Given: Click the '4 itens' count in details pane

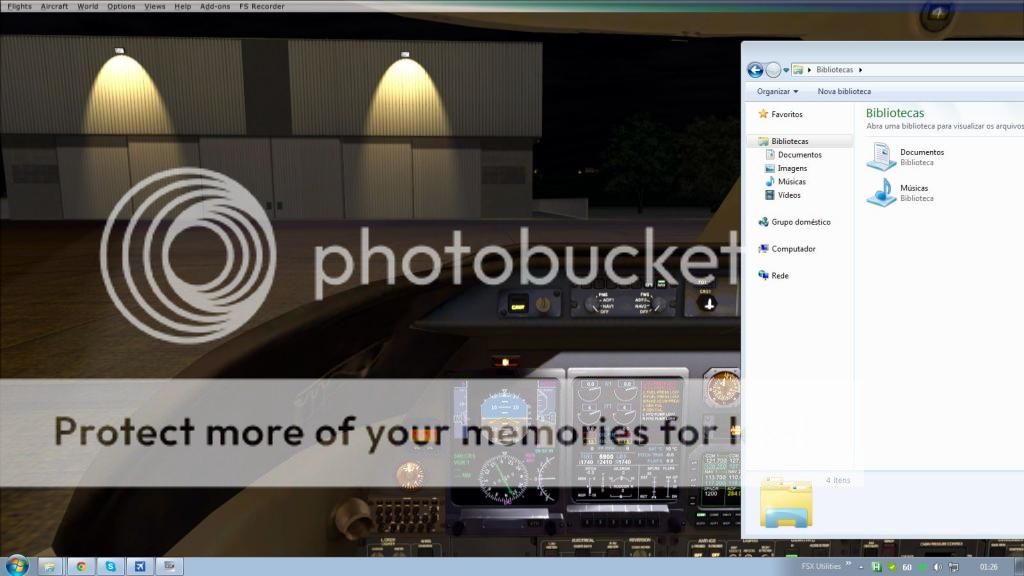Looking at the screenshot, I should click(838, 481).
